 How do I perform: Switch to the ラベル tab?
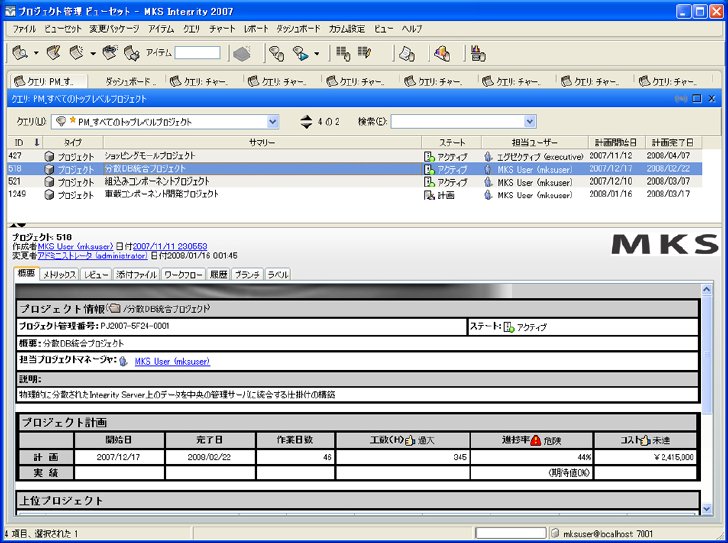[x=278, y=275]
